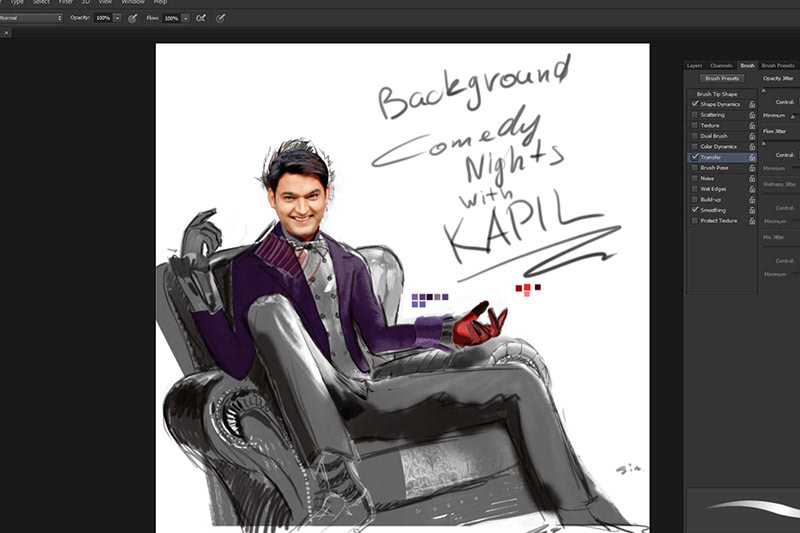Open the 3D menu
The width and height of the screenshot is (800, 533).
86,2
